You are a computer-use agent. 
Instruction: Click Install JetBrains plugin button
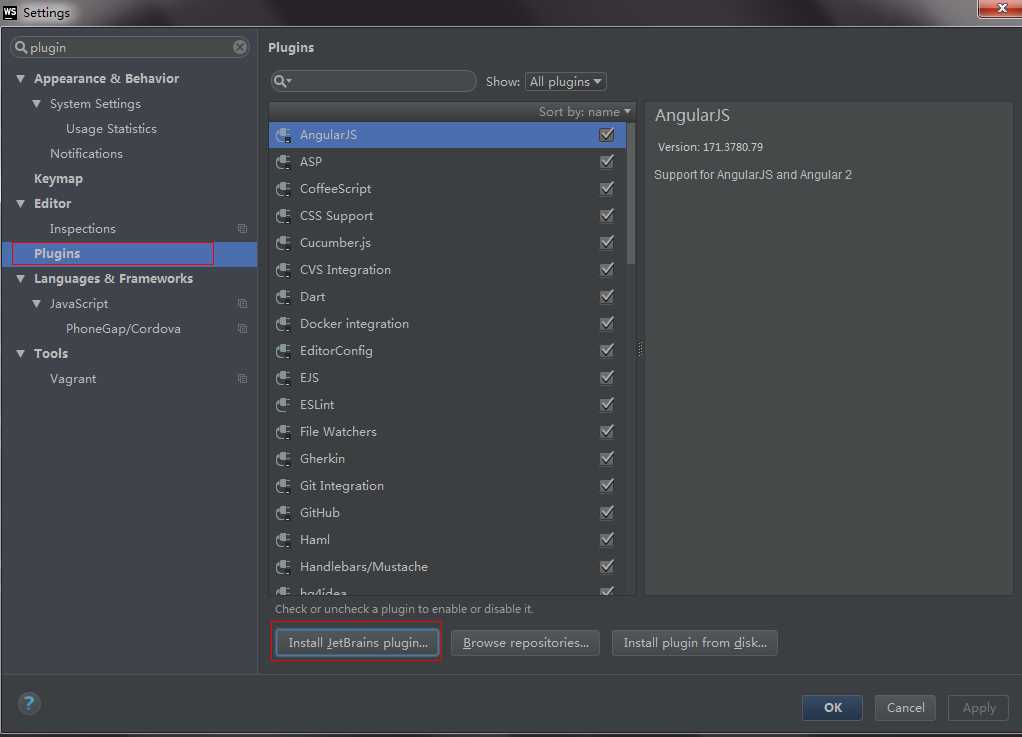pyautogui.click(x=358, y=643)
